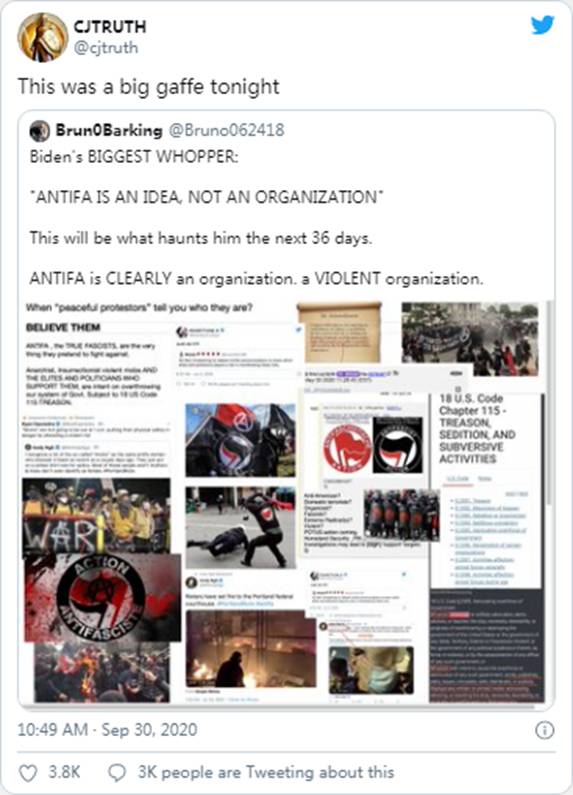Screen dimensions: 573x795
Task: Open the Brun0Barking quoted author name
Action: [109, 130]
